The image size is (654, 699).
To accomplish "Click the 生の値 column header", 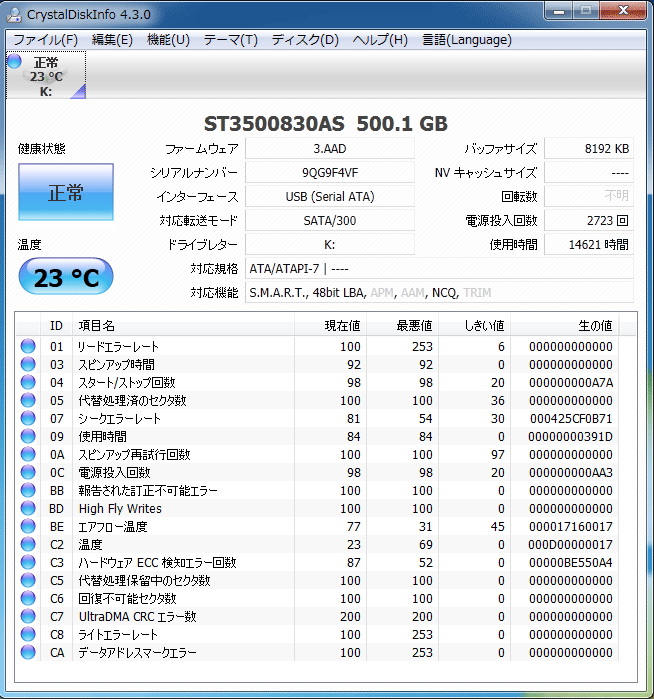I will click(x=564, y=325).
